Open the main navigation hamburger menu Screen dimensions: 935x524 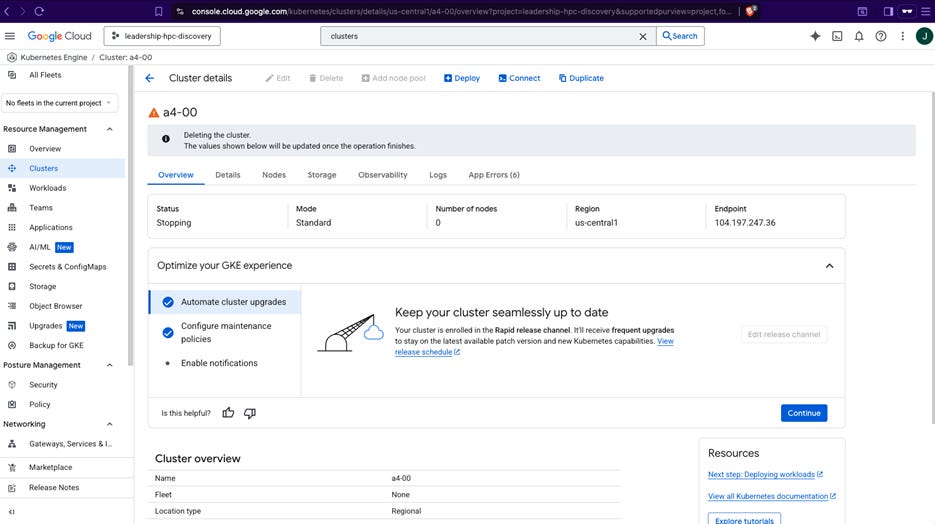10,36
